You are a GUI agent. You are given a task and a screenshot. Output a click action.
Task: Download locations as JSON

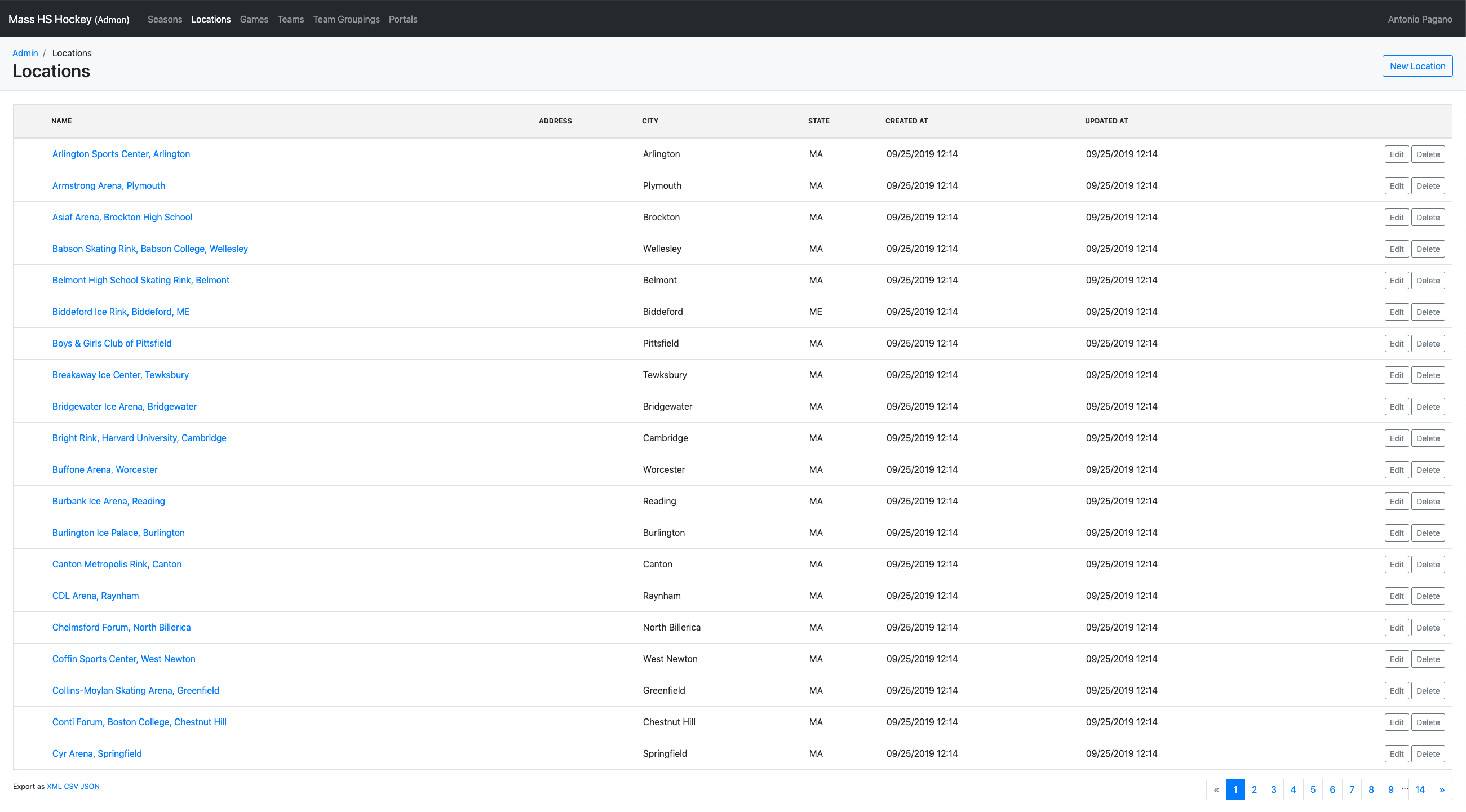point(91,786)
